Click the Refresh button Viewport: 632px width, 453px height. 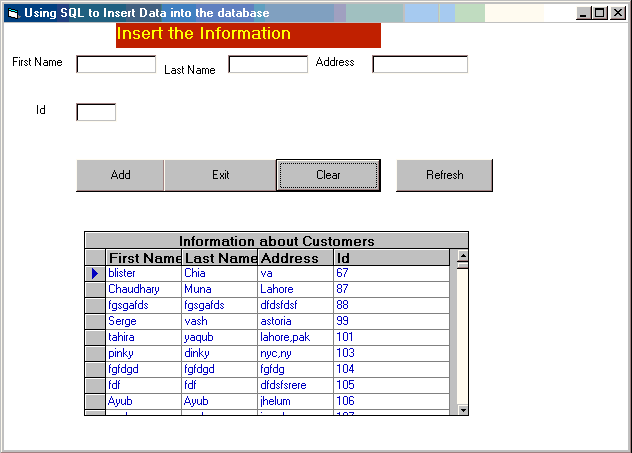point(445,175)
